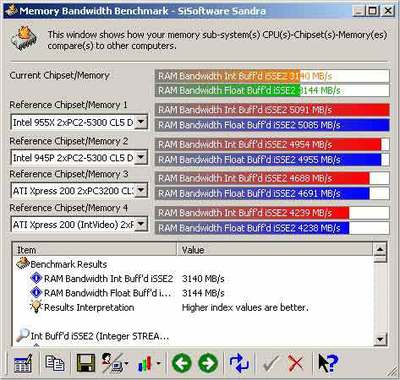The width and height of the screenshot is (400, 380).
Task: Click the copy results toolbar icon
Action: (x=55, y=363)
